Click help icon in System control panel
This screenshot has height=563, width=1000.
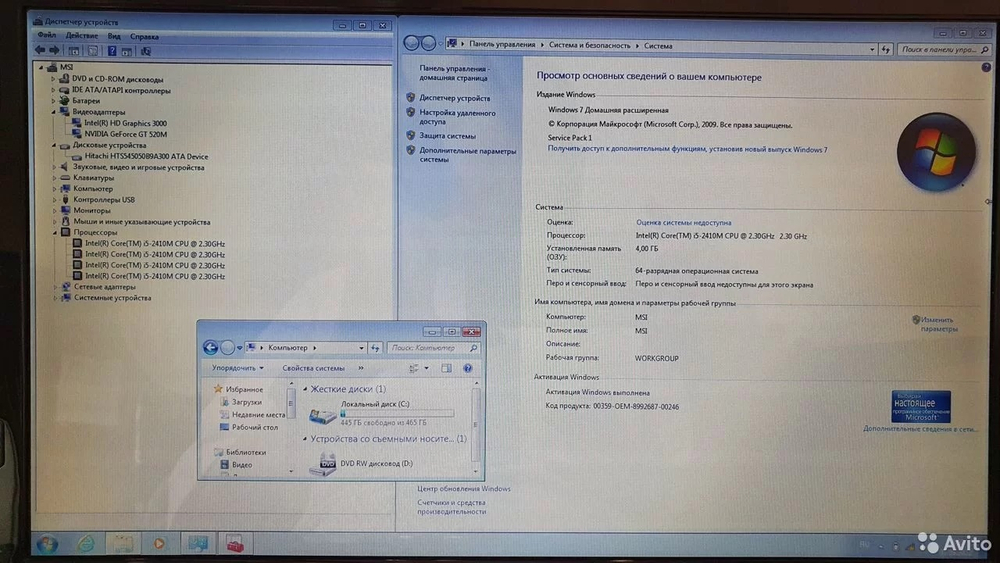click(x=986, y=67)
